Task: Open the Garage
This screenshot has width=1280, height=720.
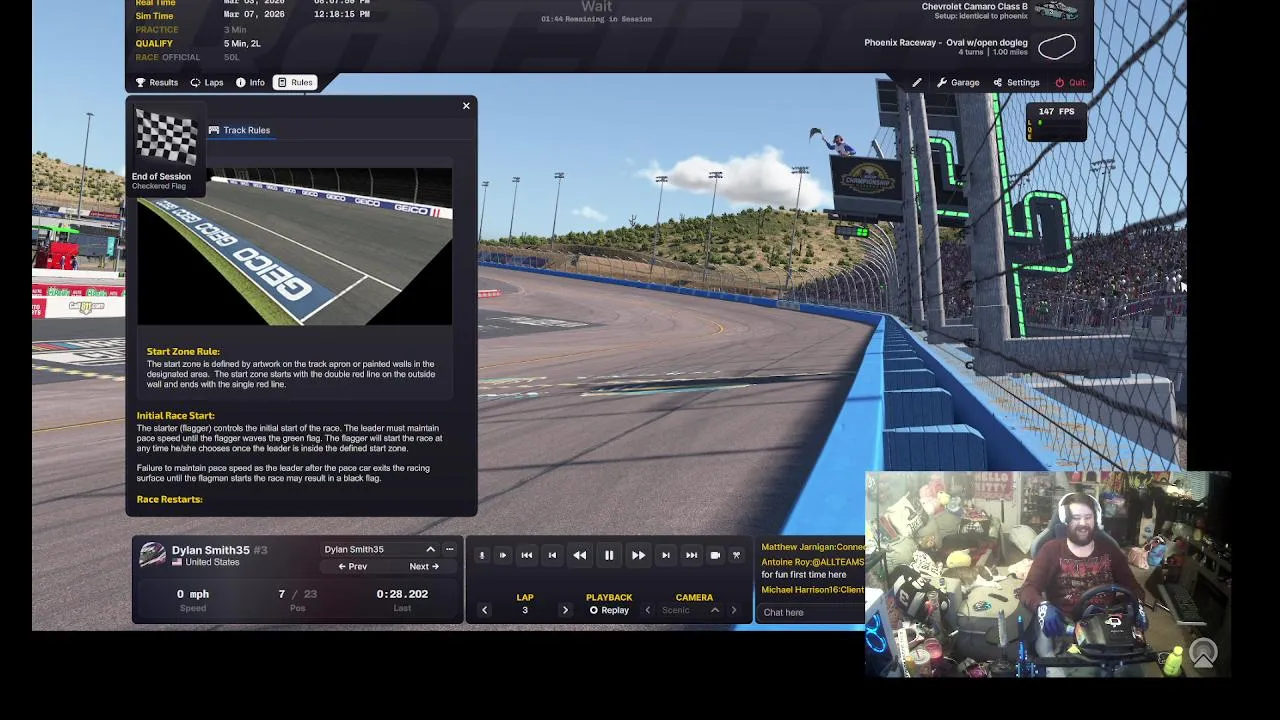Action: pyautogui.click(x=958, y=82)
